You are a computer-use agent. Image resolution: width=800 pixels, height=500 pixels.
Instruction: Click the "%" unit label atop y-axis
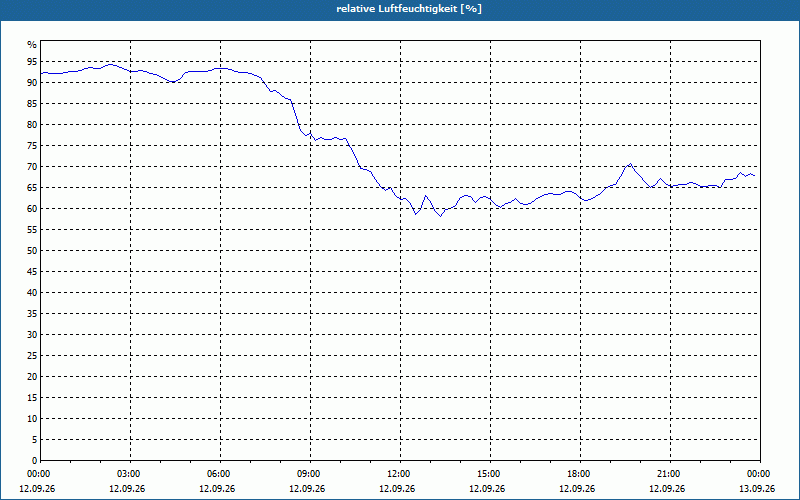(x=32, y=45)
